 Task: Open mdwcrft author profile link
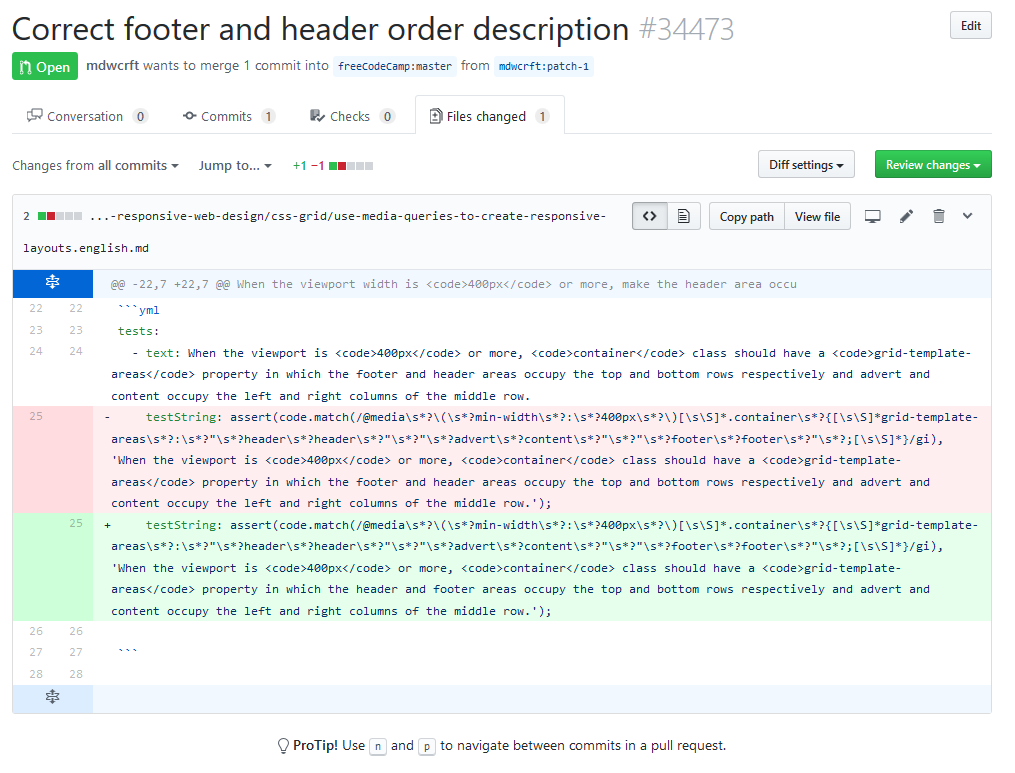click(x=112, y=65)
